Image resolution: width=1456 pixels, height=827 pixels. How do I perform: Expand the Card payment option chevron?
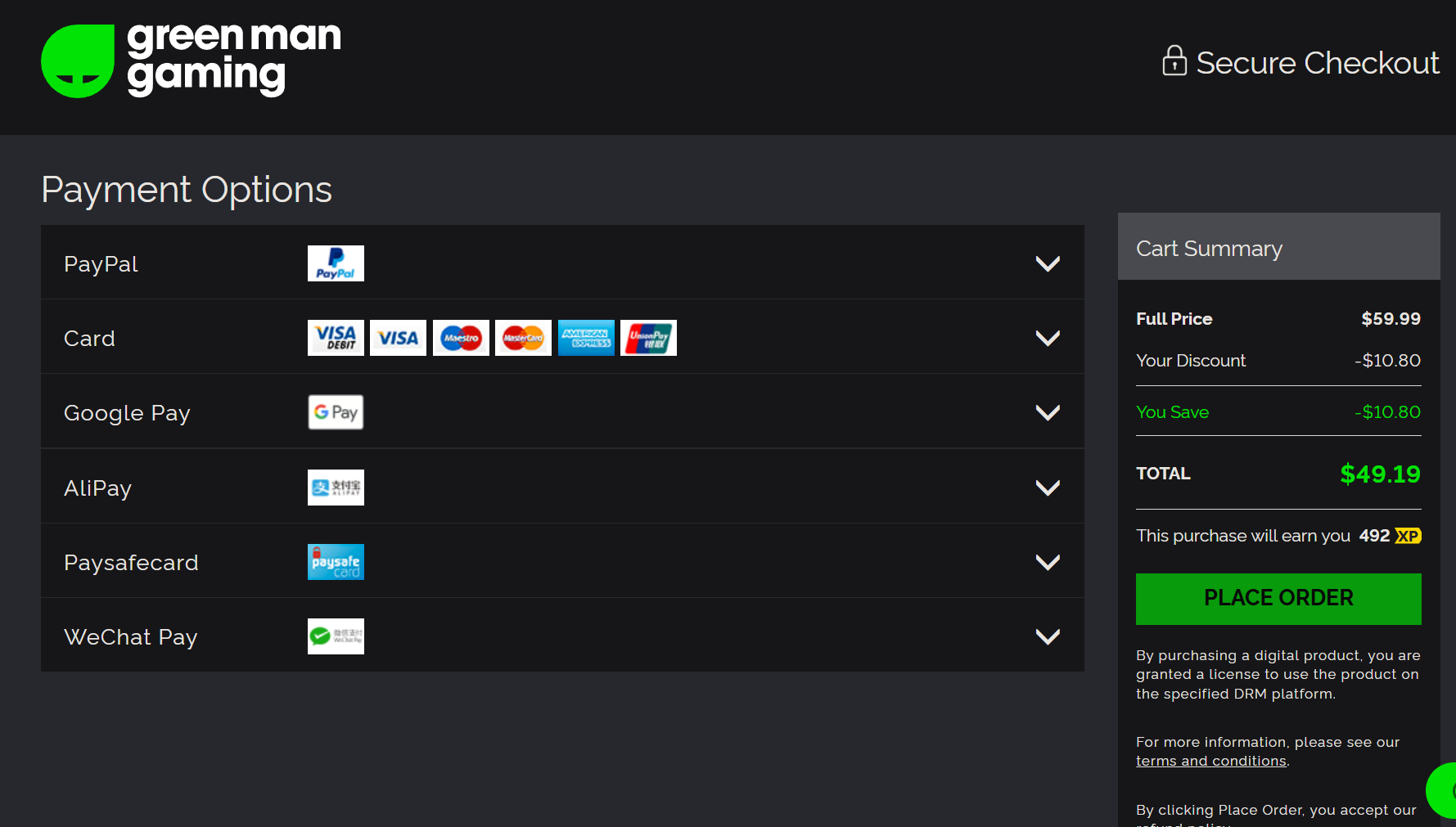pos(1048,338)
